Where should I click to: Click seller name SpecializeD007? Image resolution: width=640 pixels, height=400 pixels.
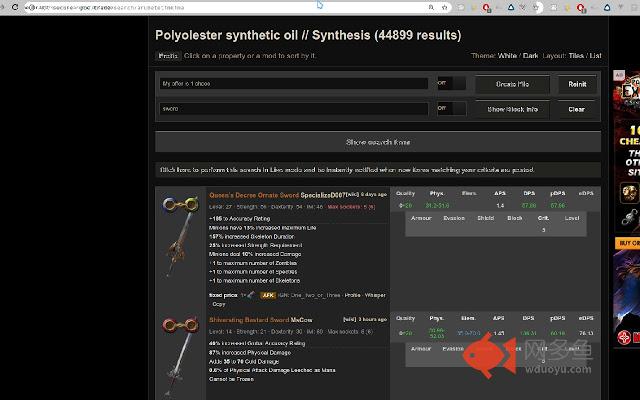click(x=323, y=195)
